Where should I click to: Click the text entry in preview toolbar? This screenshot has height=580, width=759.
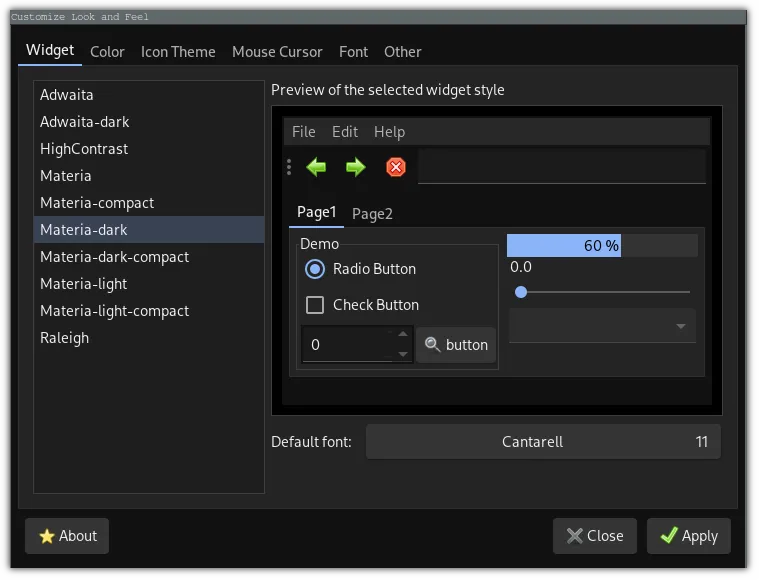(x=561, y=167)
